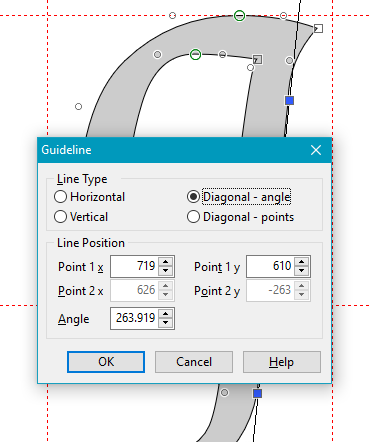Screen dimensions: 371x442
Task: Click the Point 1 y input field
Action: click(271, 266)
